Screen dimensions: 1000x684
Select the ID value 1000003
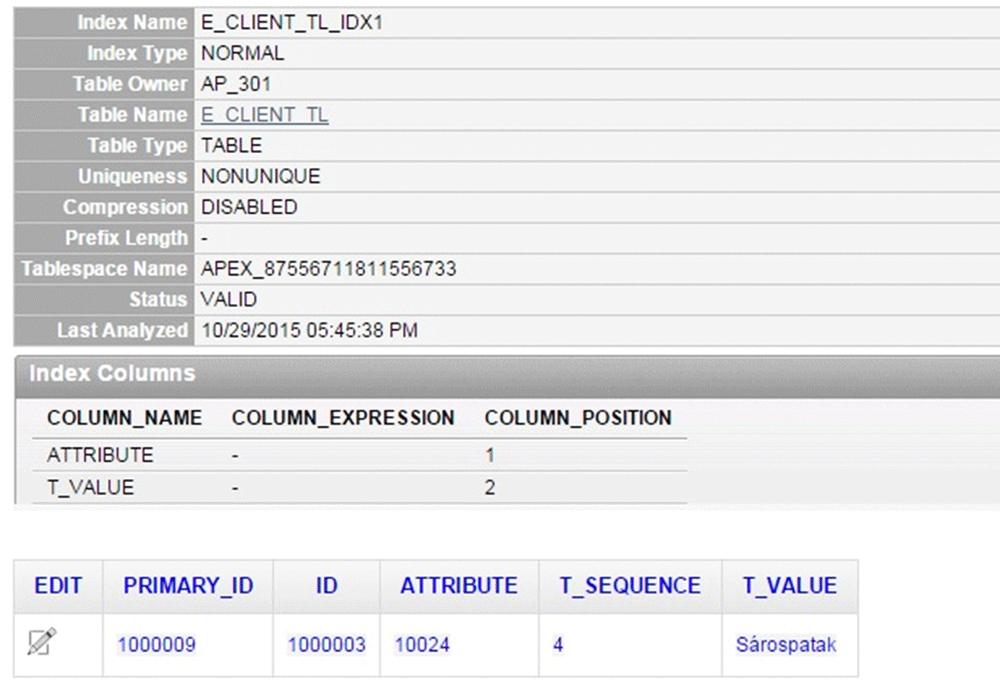[x=327, y=644]
